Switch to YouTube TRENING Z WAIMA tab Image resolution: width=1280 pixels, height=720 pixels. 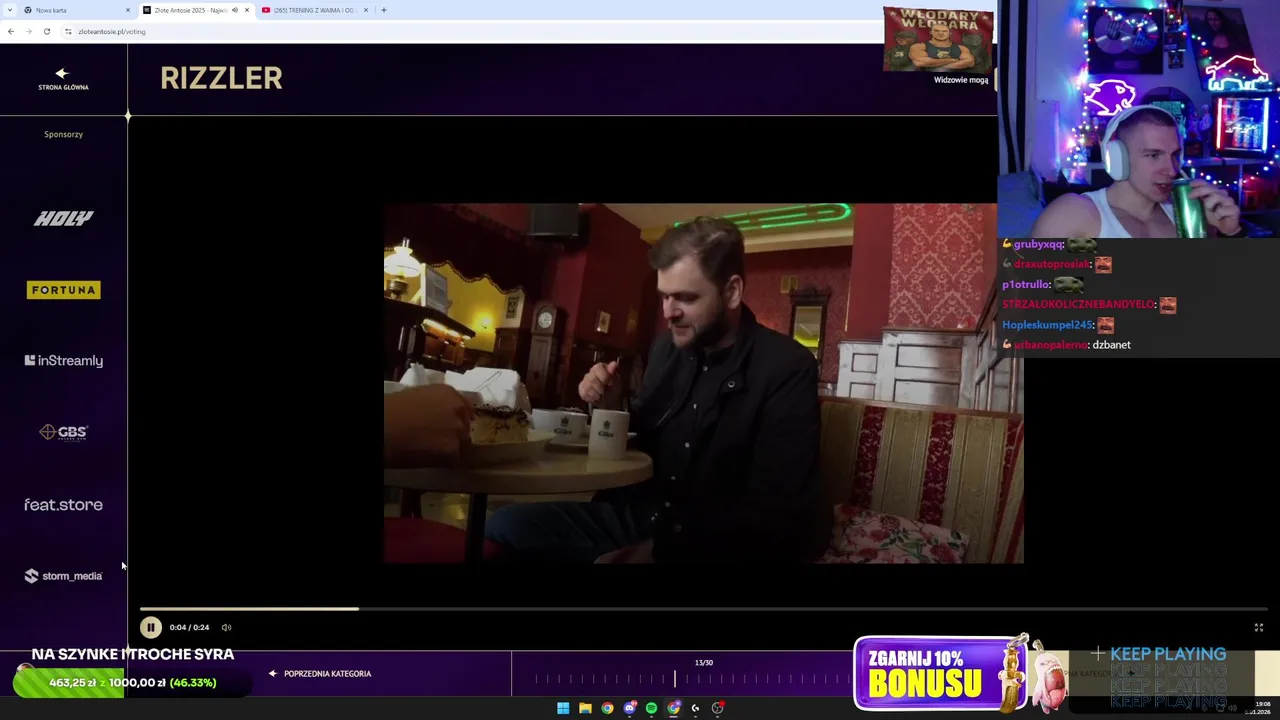[313, 10]
